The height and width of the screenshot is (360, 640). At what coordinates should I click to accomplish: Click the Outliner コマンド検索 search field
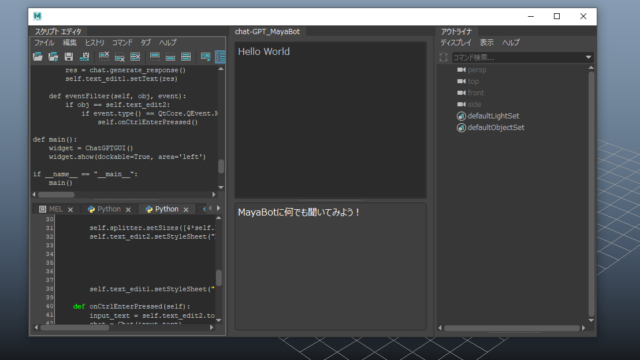(x=518, y=58)
